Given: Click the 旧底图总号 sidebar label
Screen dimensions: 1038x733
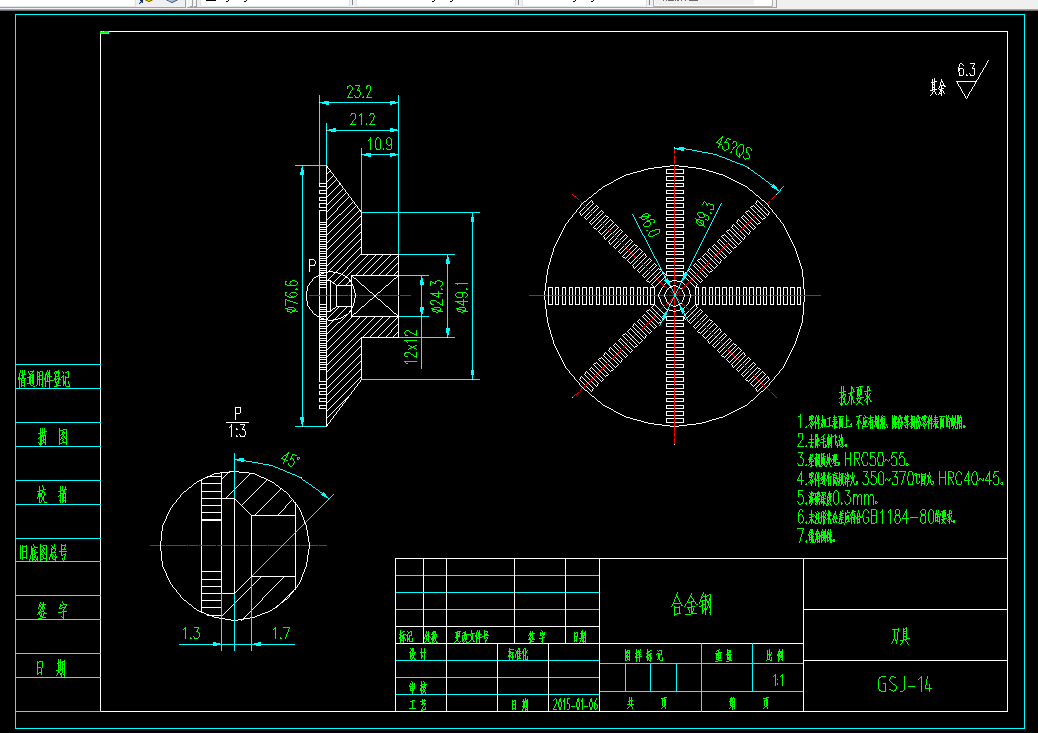Looking at the screenshot, I should (43, 552).
